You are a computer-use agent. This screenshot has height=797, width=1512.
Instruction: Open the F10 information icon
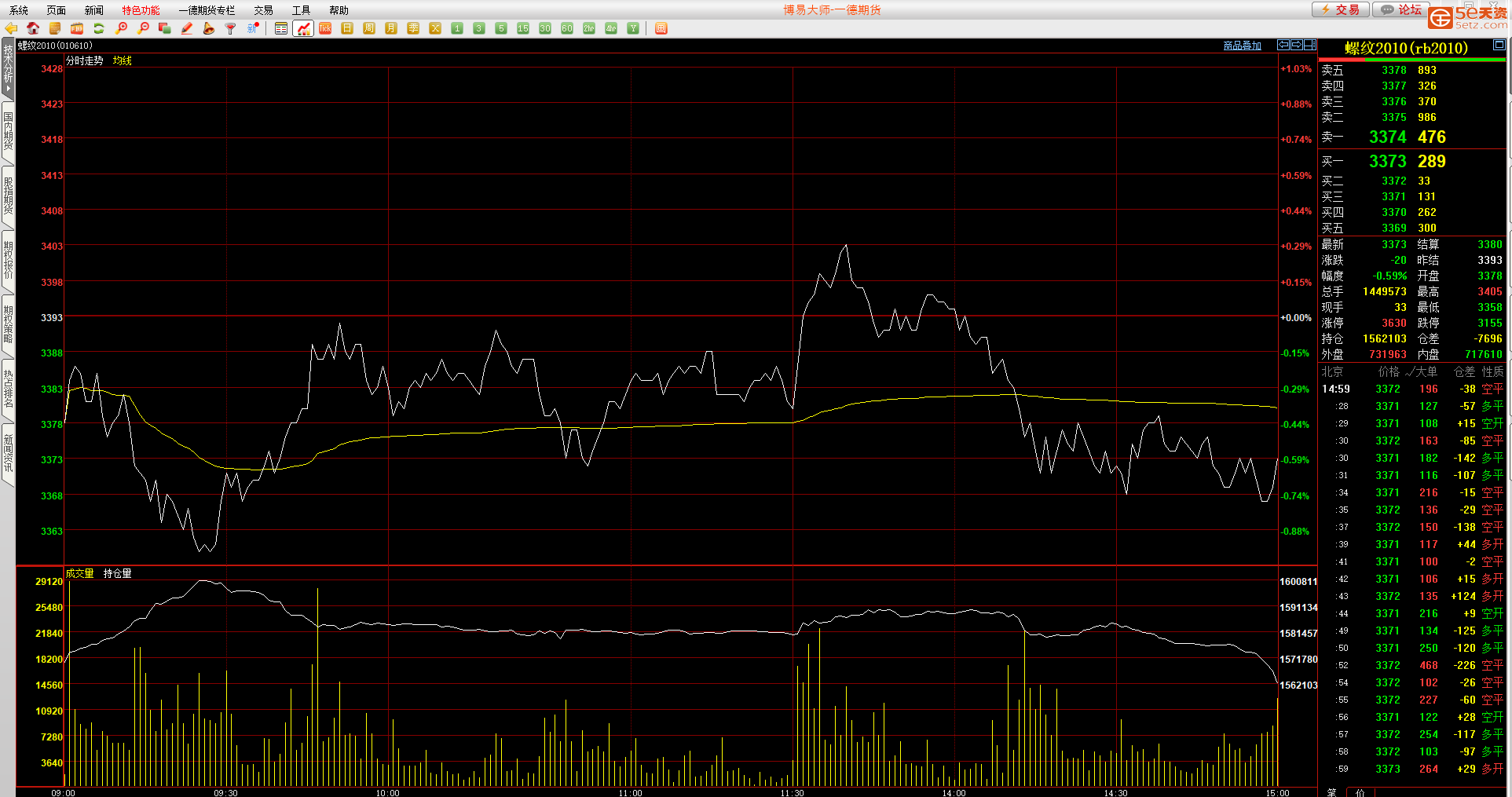[77, 28]
